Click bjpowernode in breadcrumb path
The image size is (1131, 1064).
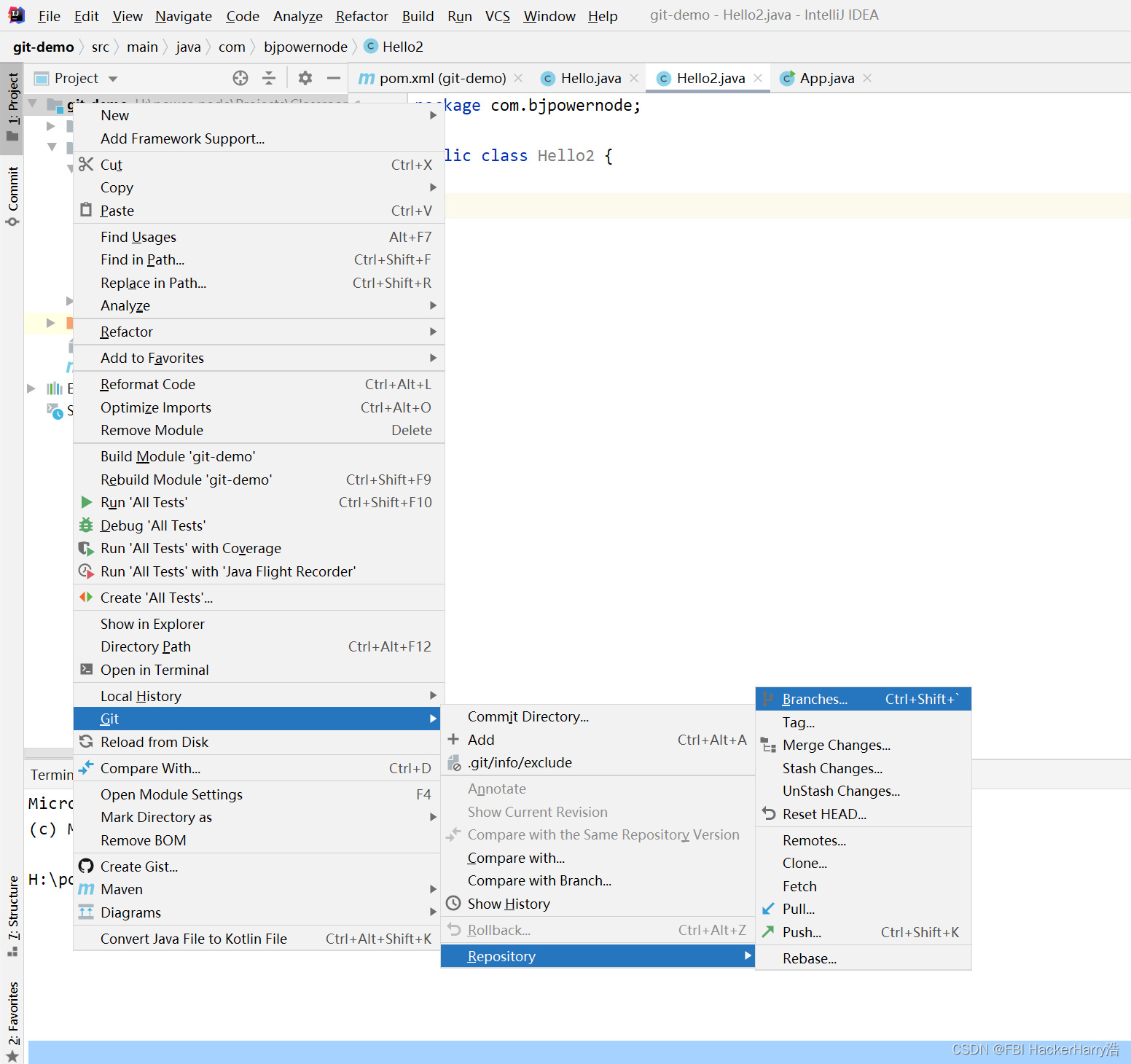(x=305, y=47)
